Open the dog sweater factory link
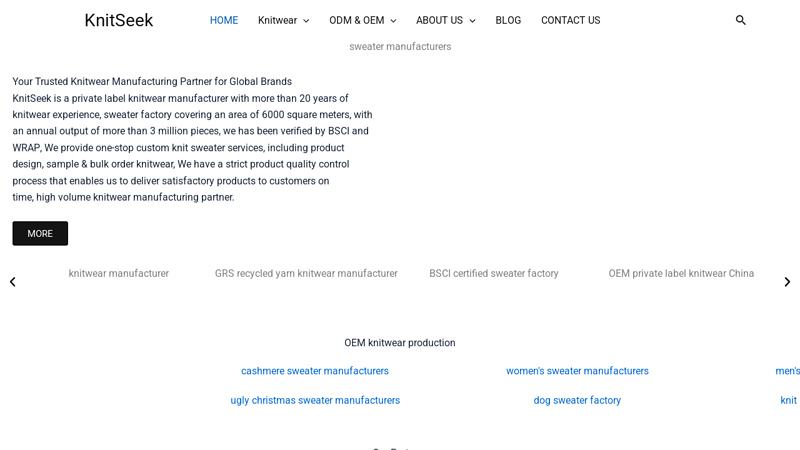 [x=577, y=400]
